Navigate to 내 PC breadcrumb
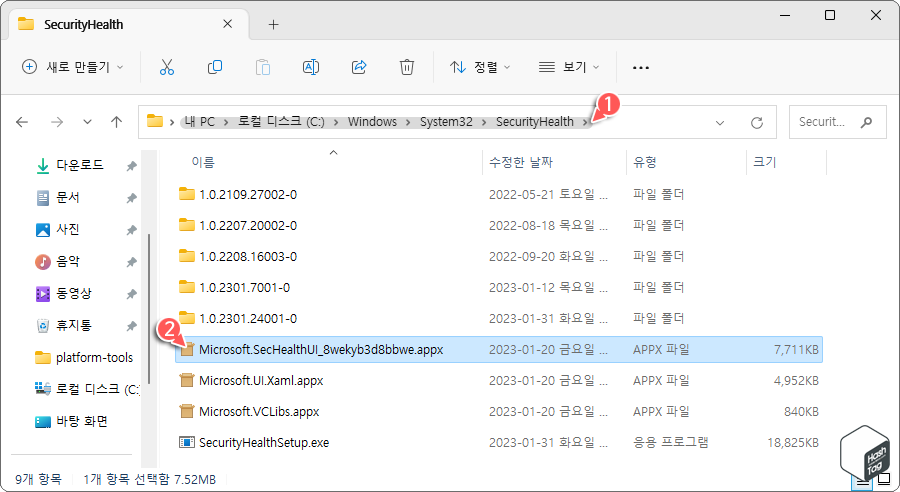900x492 pixels. coord(199,122)
